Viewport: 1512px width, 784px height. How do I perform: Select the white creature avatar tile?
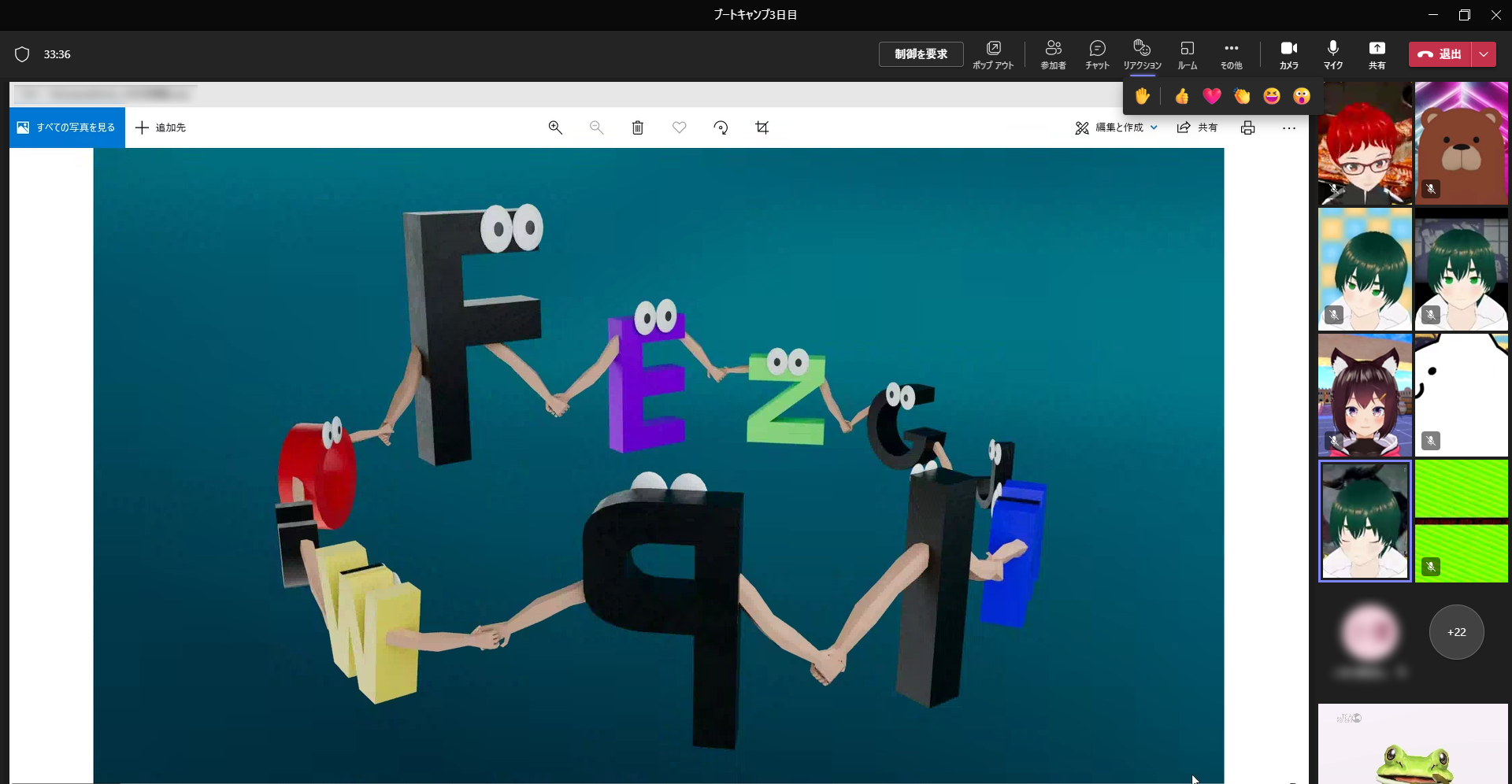pos(1462,395)
